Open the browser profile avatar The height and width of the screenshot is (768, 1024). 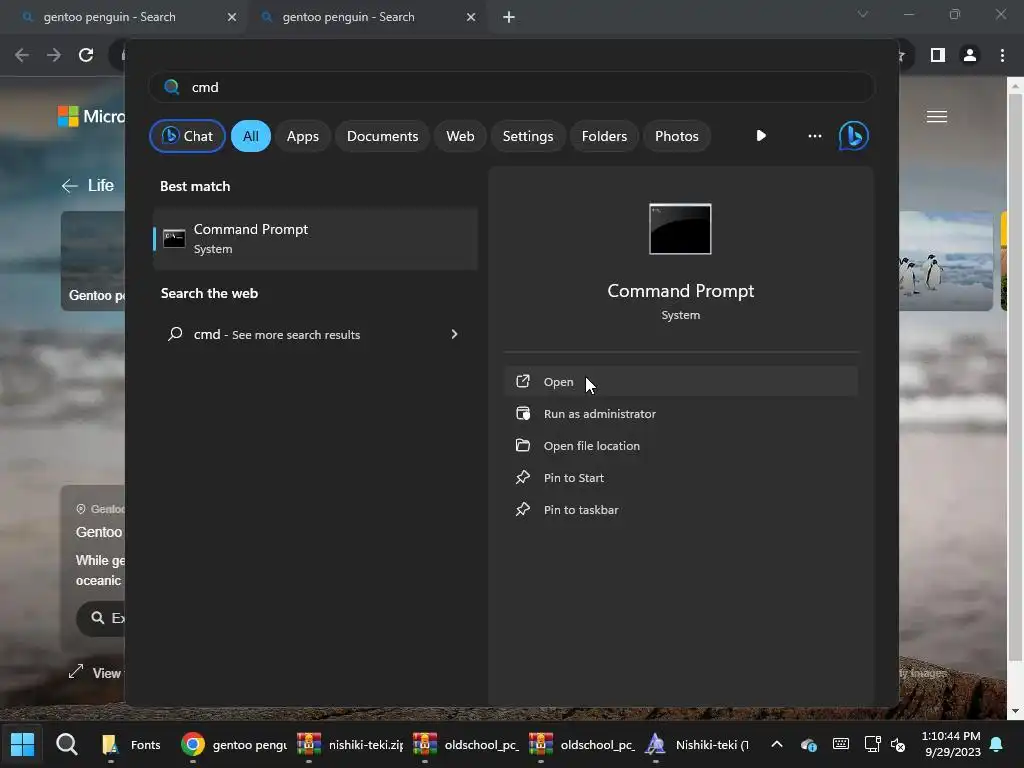pyautogui.click(x=970, y=55)
